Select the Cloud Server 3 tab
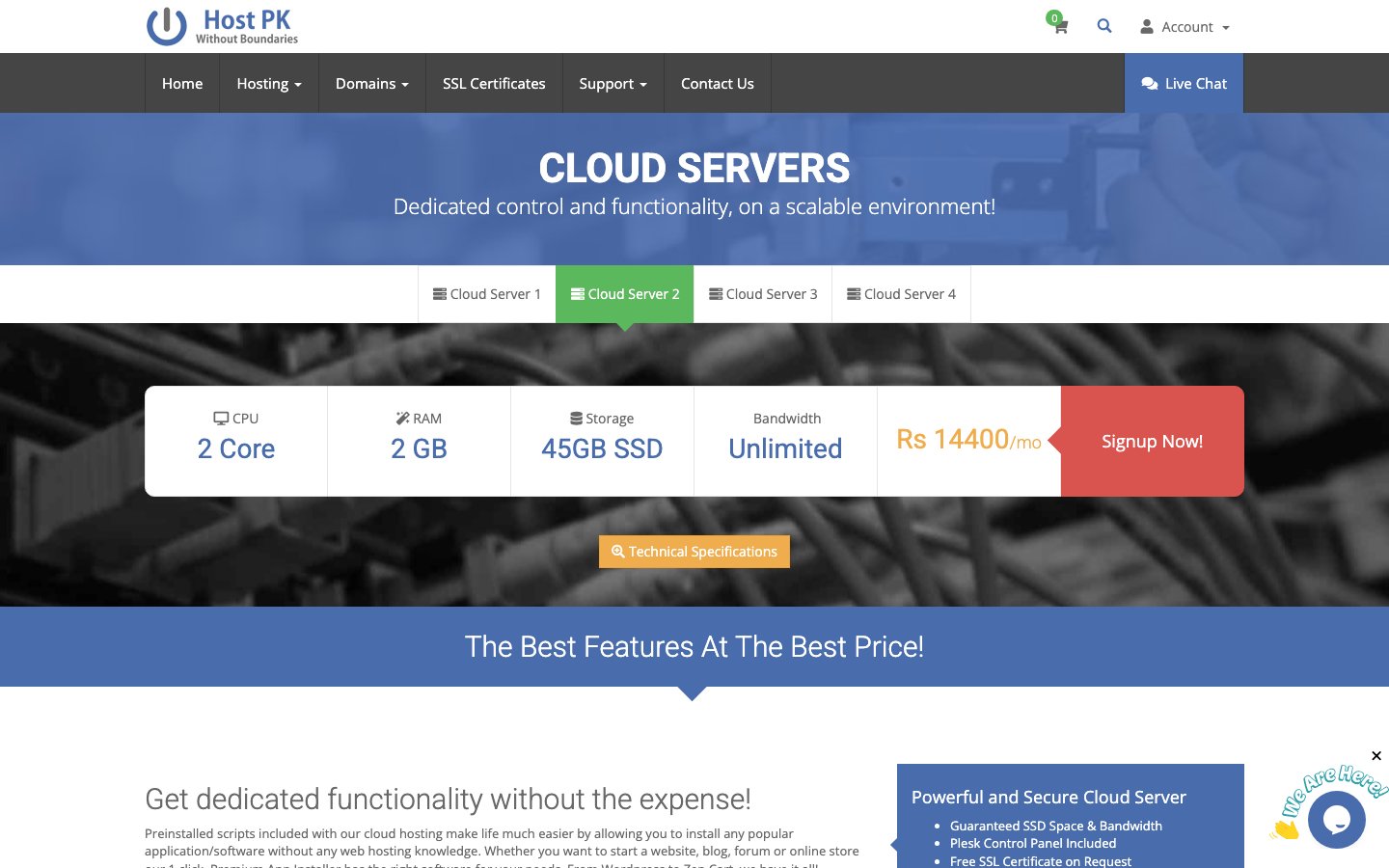The image size is (1389, 868). (763, 294)
